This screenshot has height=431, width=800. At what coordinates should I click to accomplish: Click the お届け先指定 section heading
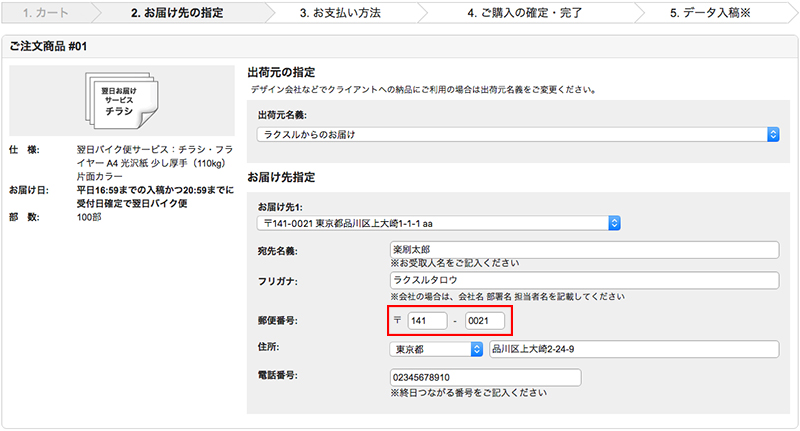282,178
